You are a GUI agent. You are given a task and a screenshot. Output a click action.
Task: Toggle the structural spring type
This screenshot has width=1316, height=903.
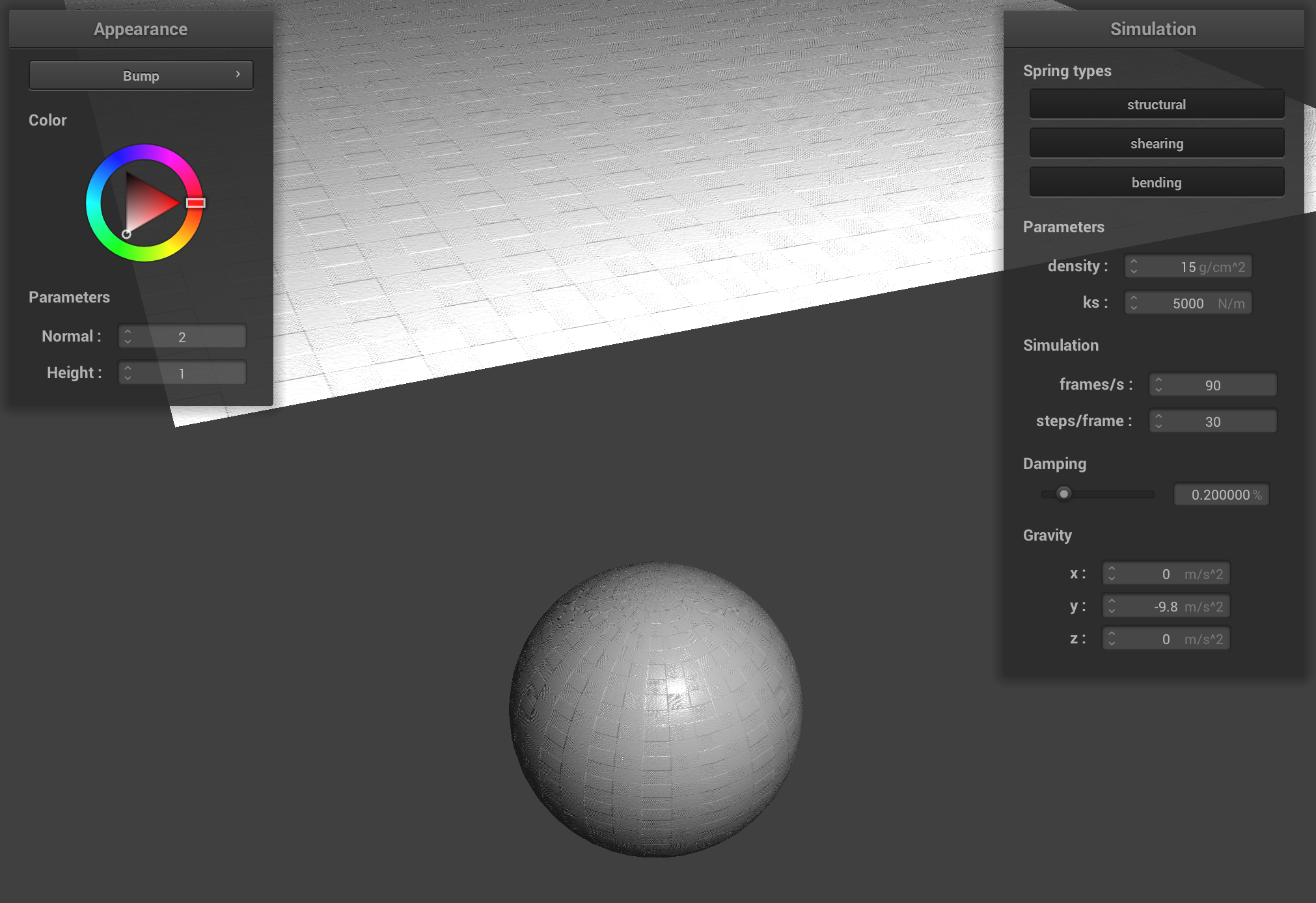coord(1156,104)
